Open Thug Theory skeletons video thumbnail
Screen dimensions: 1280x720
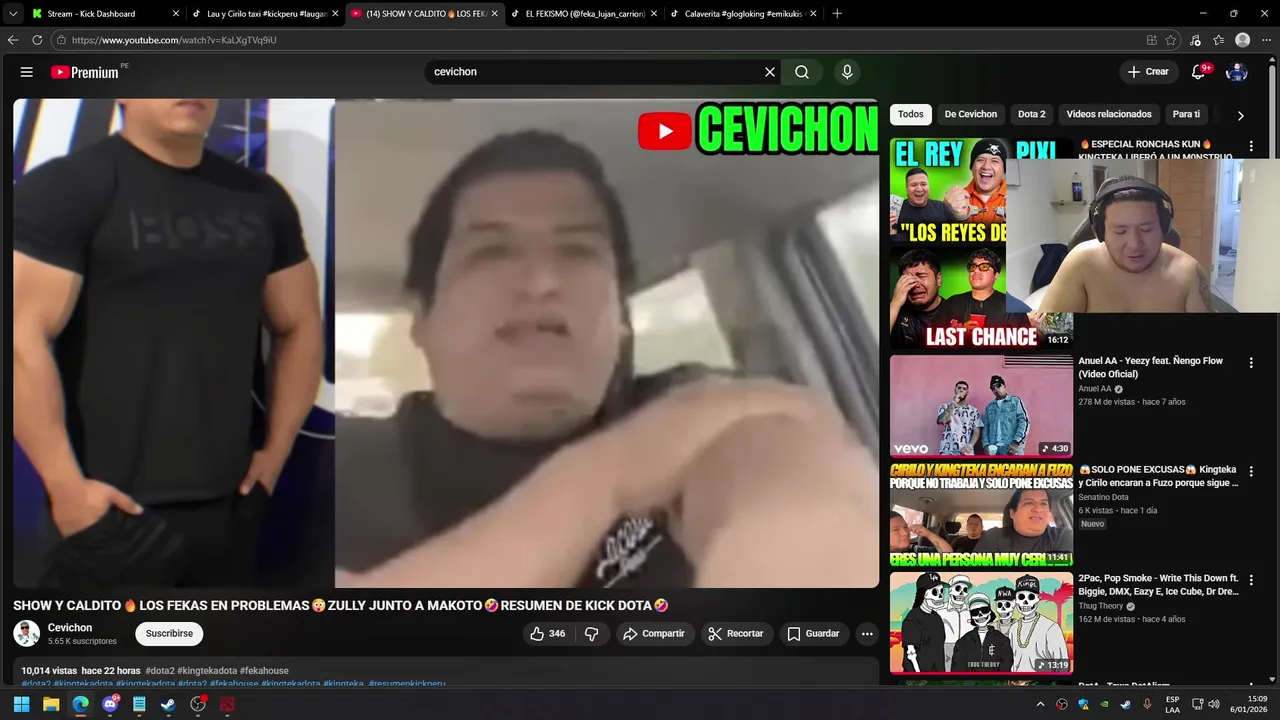tap(981, 623)
